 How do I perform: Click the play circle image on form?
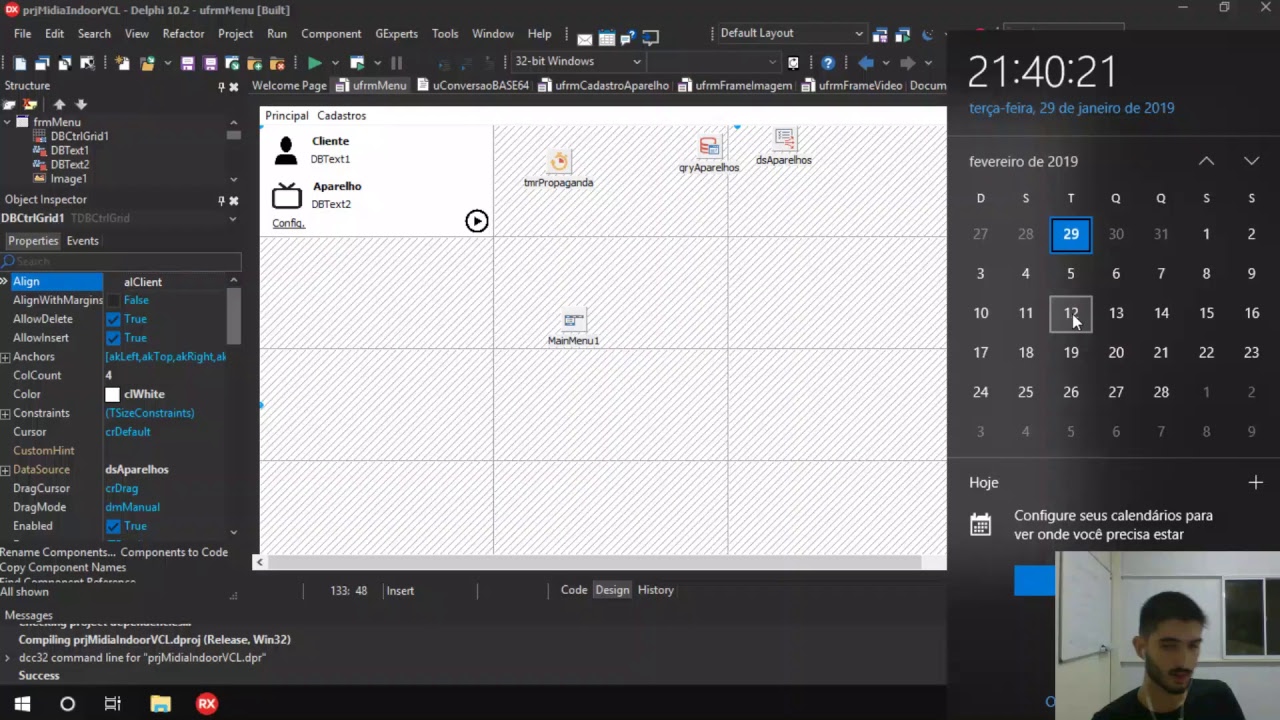tap(477, 221)
